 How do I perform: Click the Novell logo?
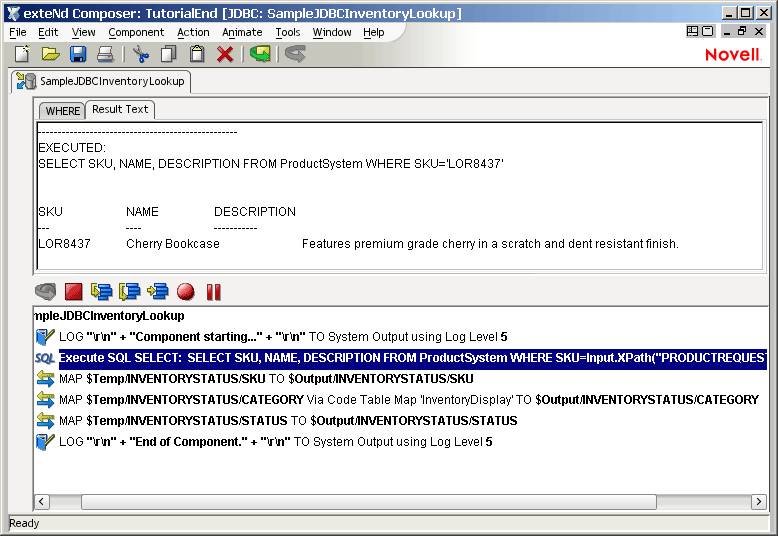click(x=733, y=55)
